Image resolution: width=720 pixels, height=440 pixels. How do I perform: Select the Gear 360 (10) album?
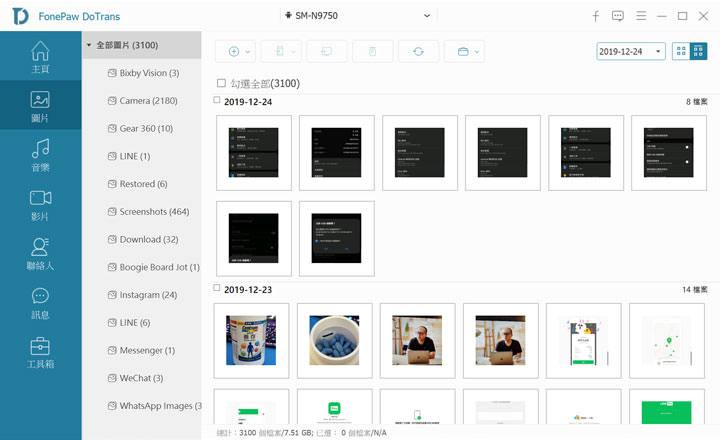[x=140, y=129]
